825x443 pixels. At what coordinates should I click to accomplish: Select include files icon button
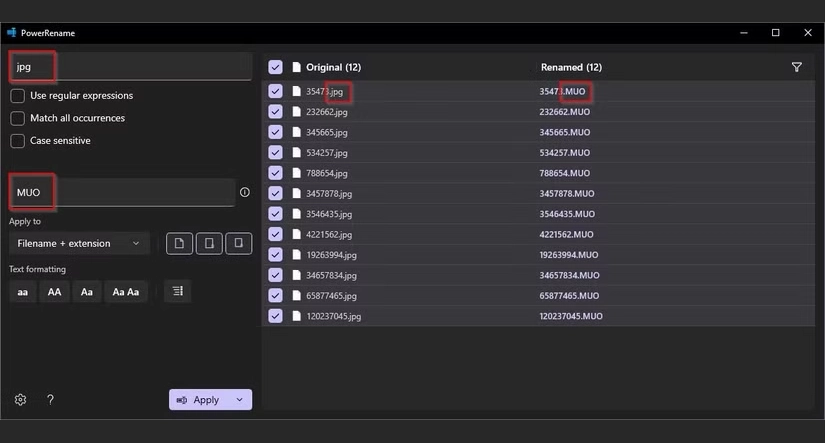click(x=179, y=244)
